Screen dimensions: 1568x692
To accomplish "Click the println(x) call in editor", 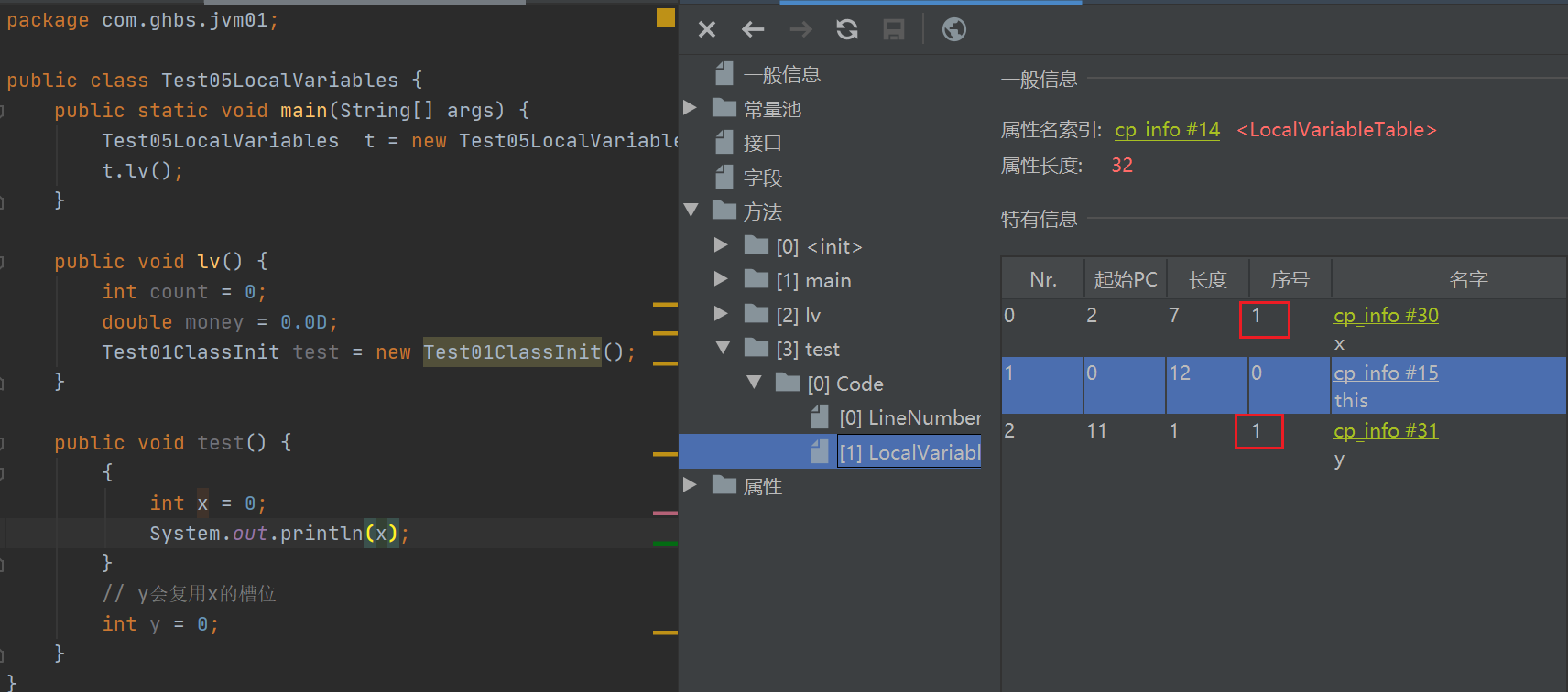I will [339, 534].
